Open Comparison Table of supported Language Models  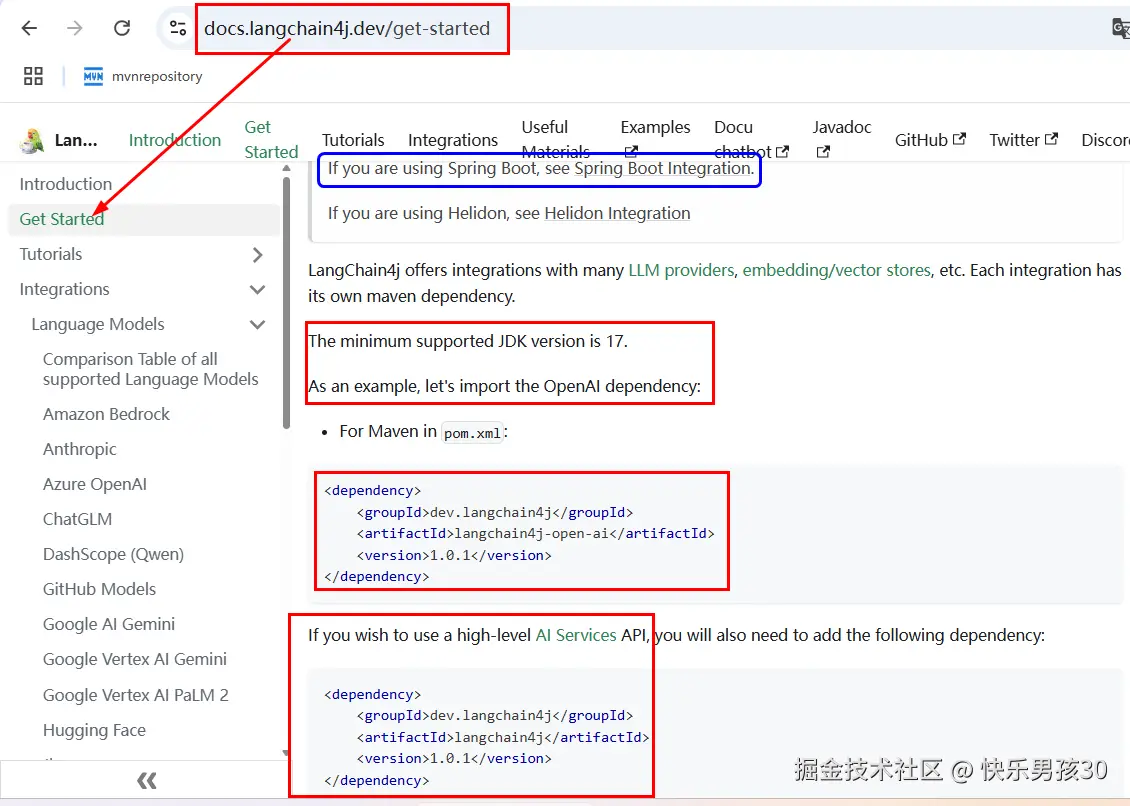[x=151, y=369]
